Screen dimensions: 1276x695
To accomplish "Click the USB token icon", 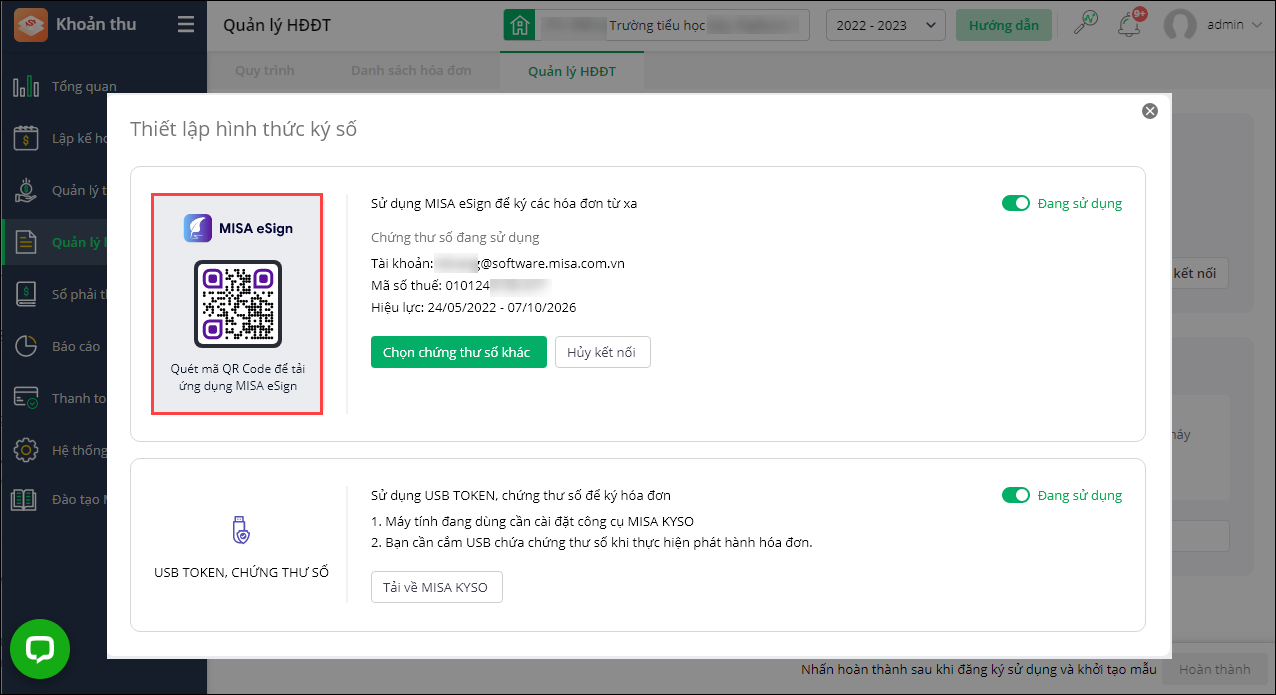I will [x=241, y=530].
